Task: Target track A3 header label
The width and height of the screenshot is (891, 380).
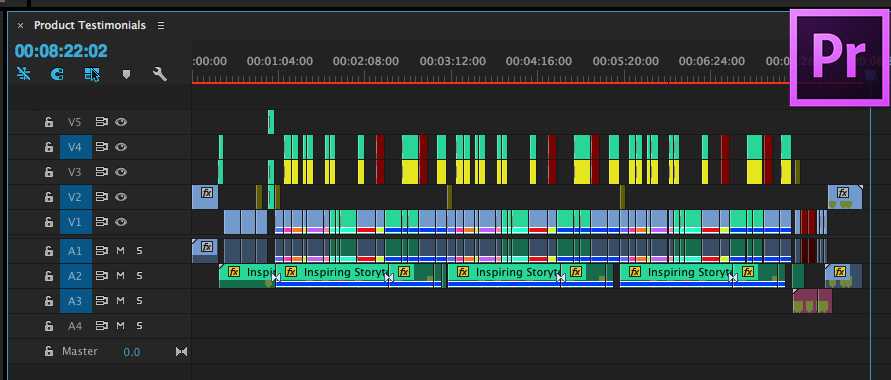Action: pos(75,301)
